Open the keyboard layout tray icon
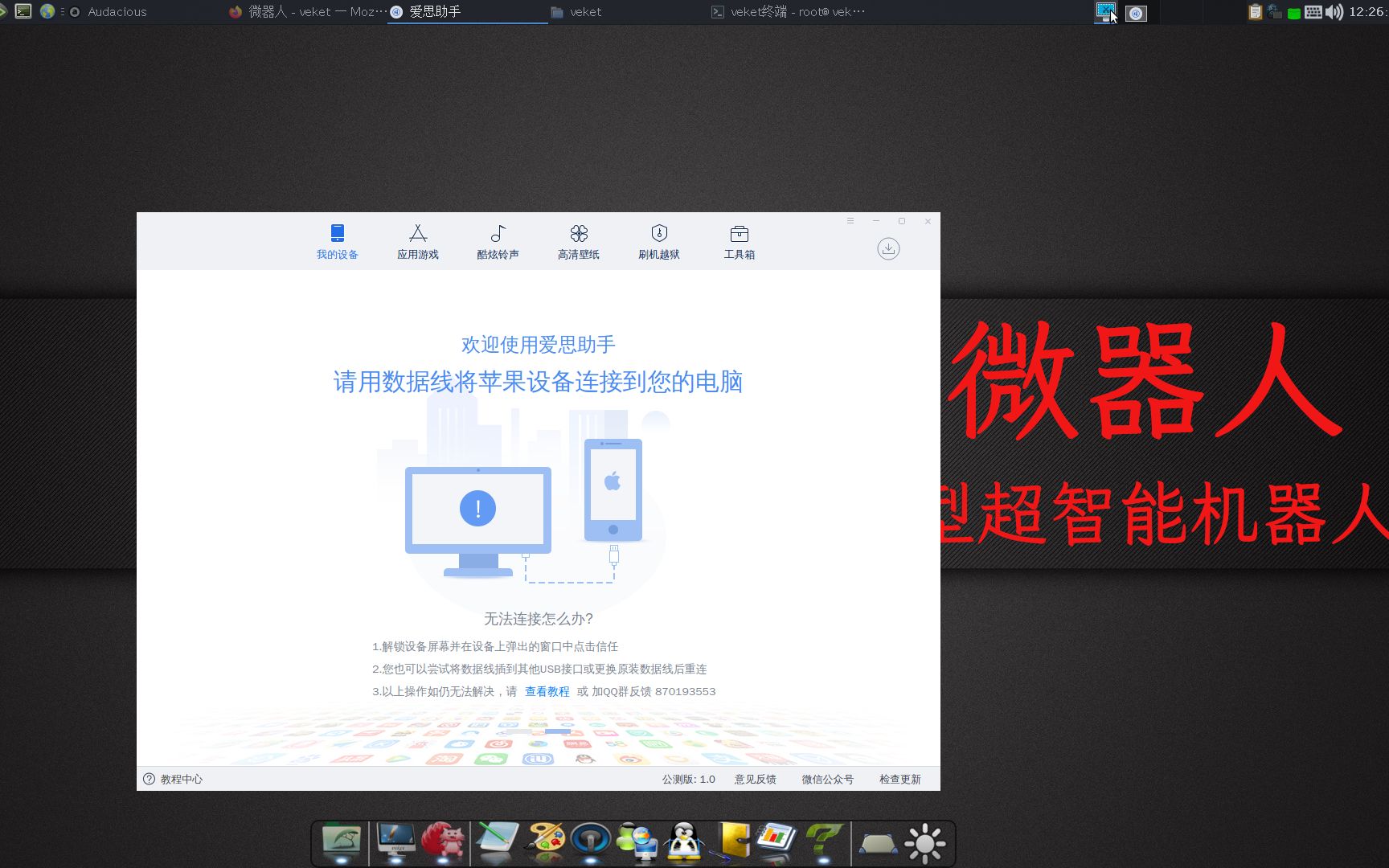The height and width of the screenshot is (868, 1389). (1313, 12)
